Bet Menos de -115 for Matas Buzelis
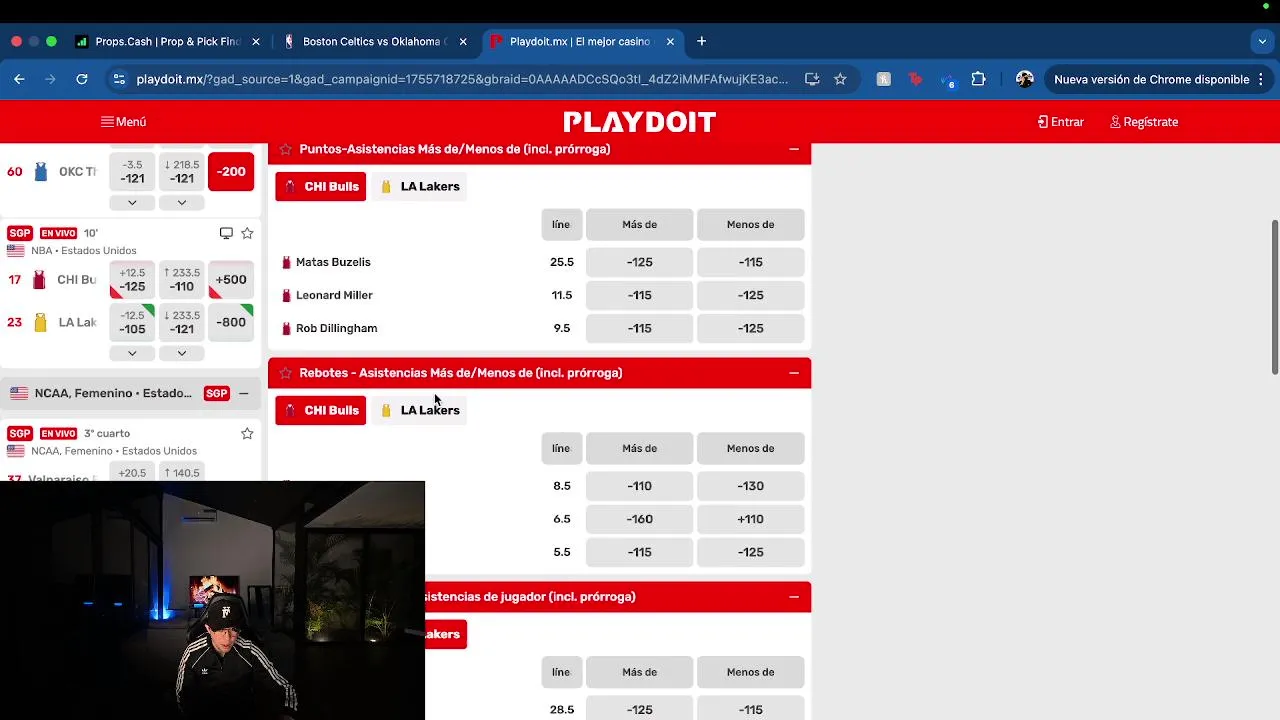Viewport: 1280px width, 720px height. [751, 262]
